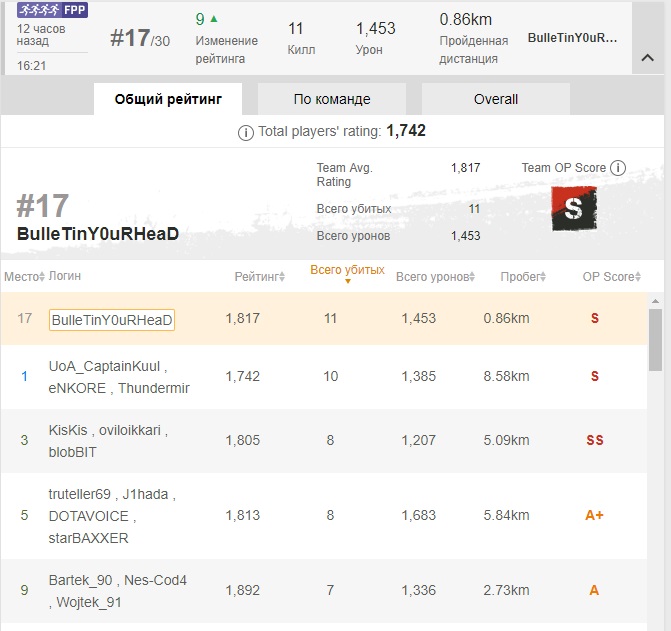
Task: Sort table by Всего убитых column
Action: click(347, 273)
